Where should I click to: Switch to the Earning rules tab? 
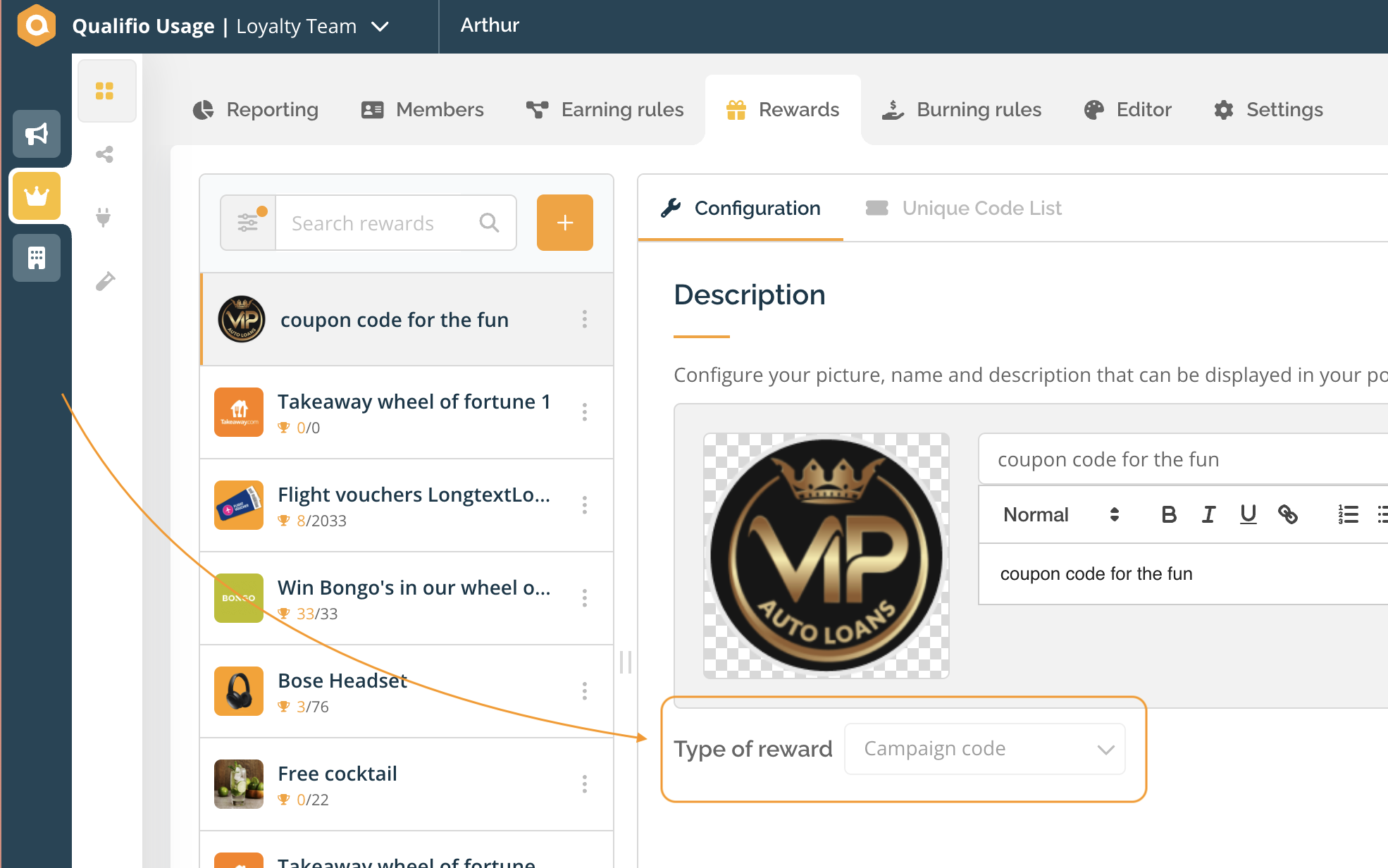pos(605,110)
